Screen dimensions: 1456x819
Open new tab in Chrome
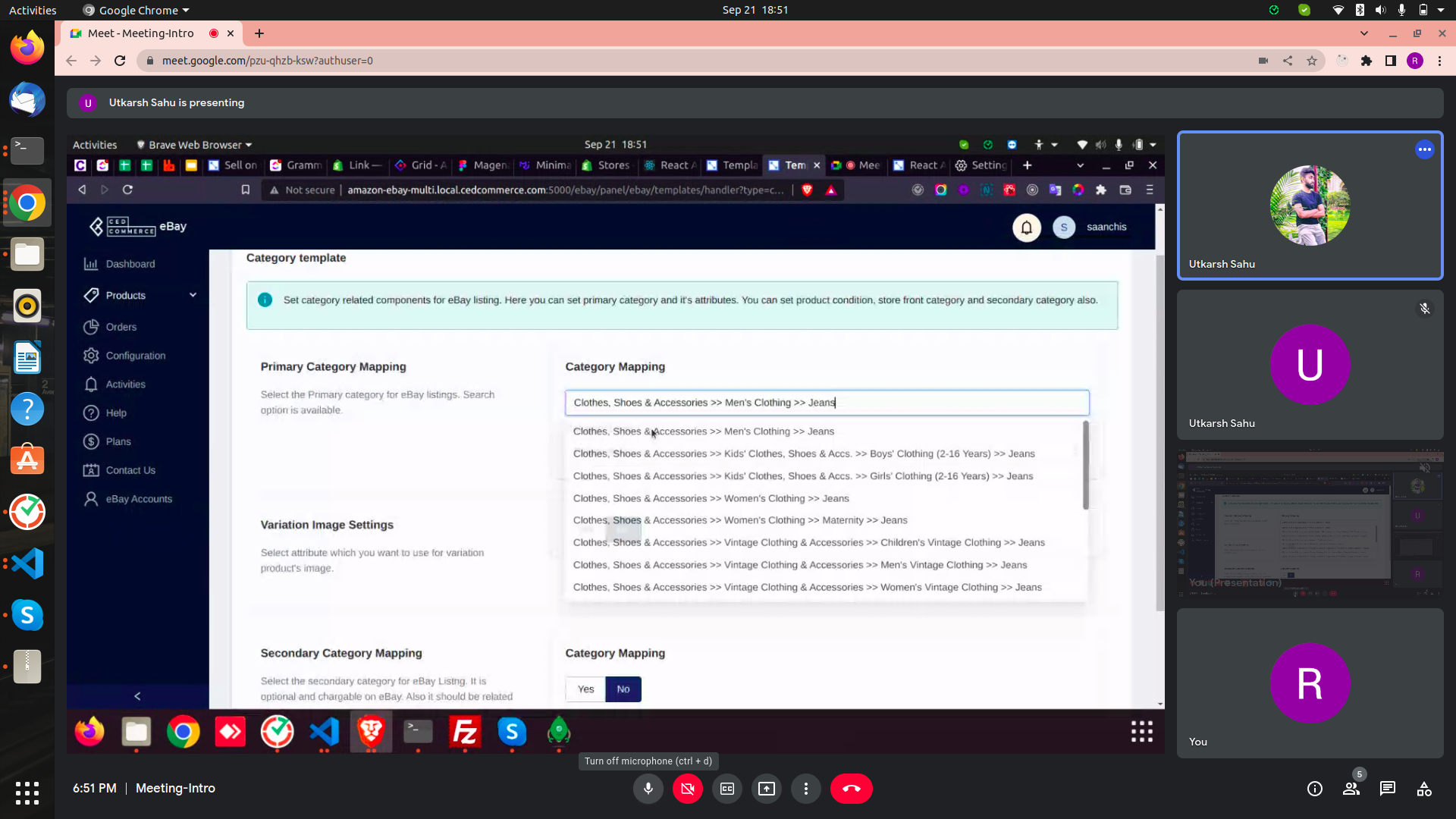coord(259,33)
